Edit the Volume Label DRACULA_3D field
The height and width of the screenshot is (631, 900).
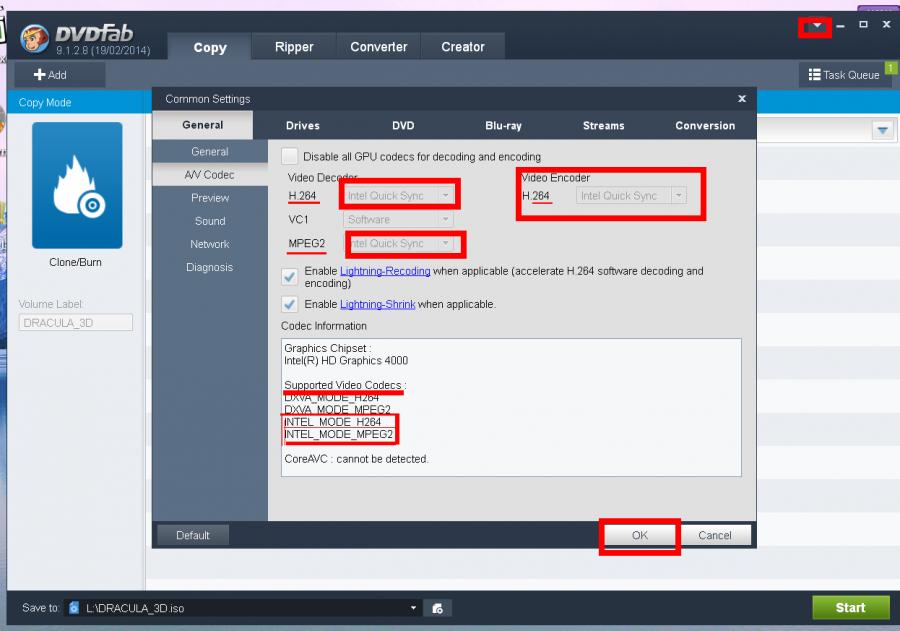click(75, 323)
